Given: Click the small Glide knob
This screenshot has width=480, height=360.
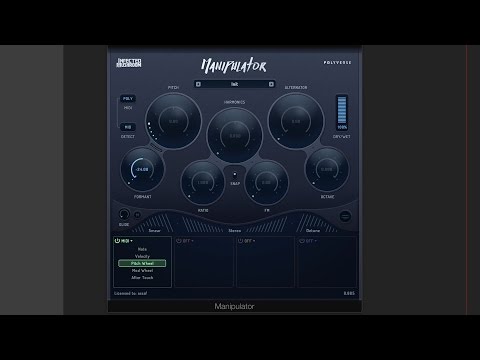Looking at the screenshot, I should tap(124, 214).
